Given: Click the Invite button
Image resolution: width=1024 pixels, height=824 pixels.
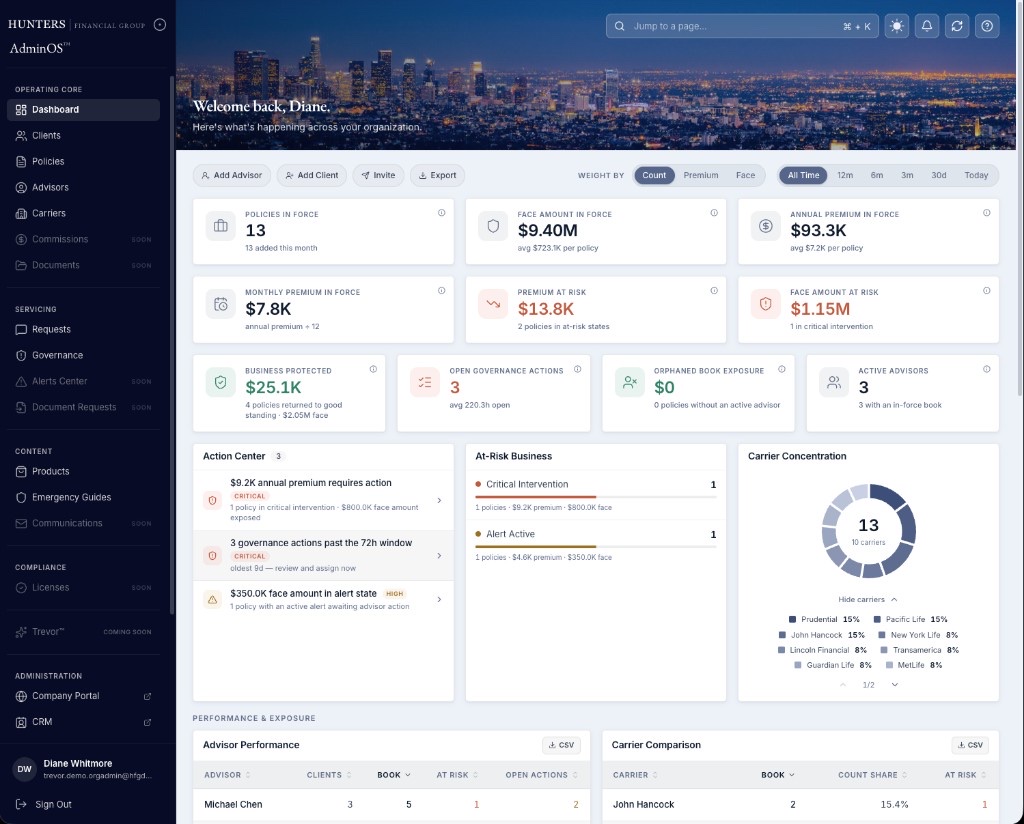Looking at the screenshot, I should 378,175.
